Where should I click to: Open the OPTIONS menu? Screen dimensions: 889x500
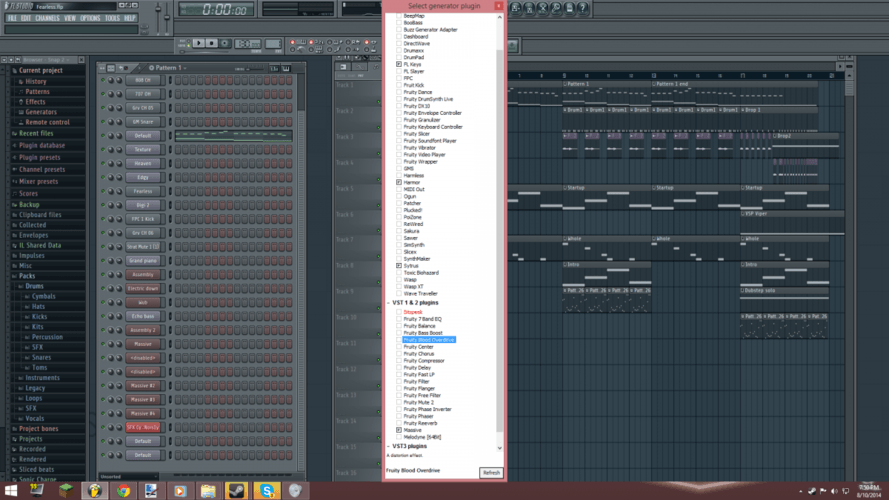coord(90,18)
